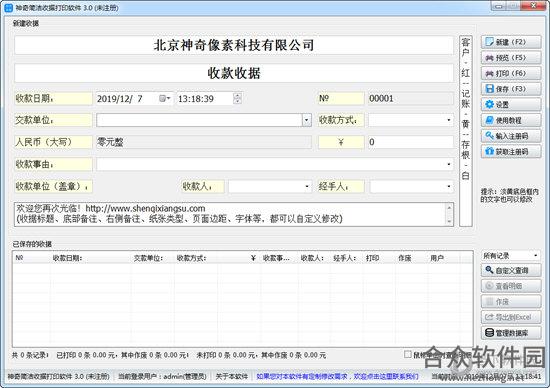Image resolution: width=550 pixels, height=388 pixels.
Task: Click the 收款单位（盖章） label
Action: tap(53, 186)
